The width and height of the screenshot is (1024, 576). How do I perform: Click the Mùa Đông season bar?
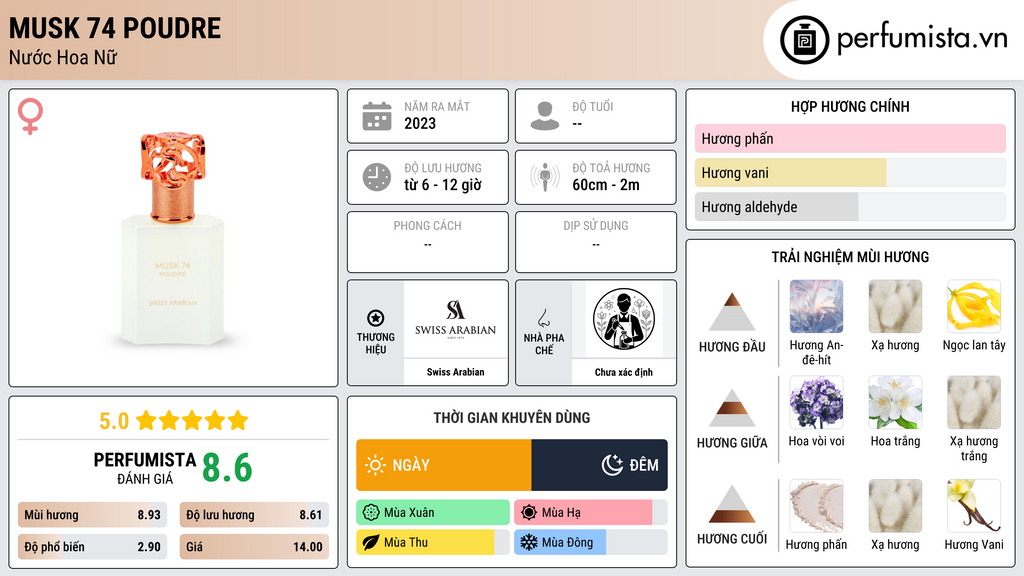(590, 542)
